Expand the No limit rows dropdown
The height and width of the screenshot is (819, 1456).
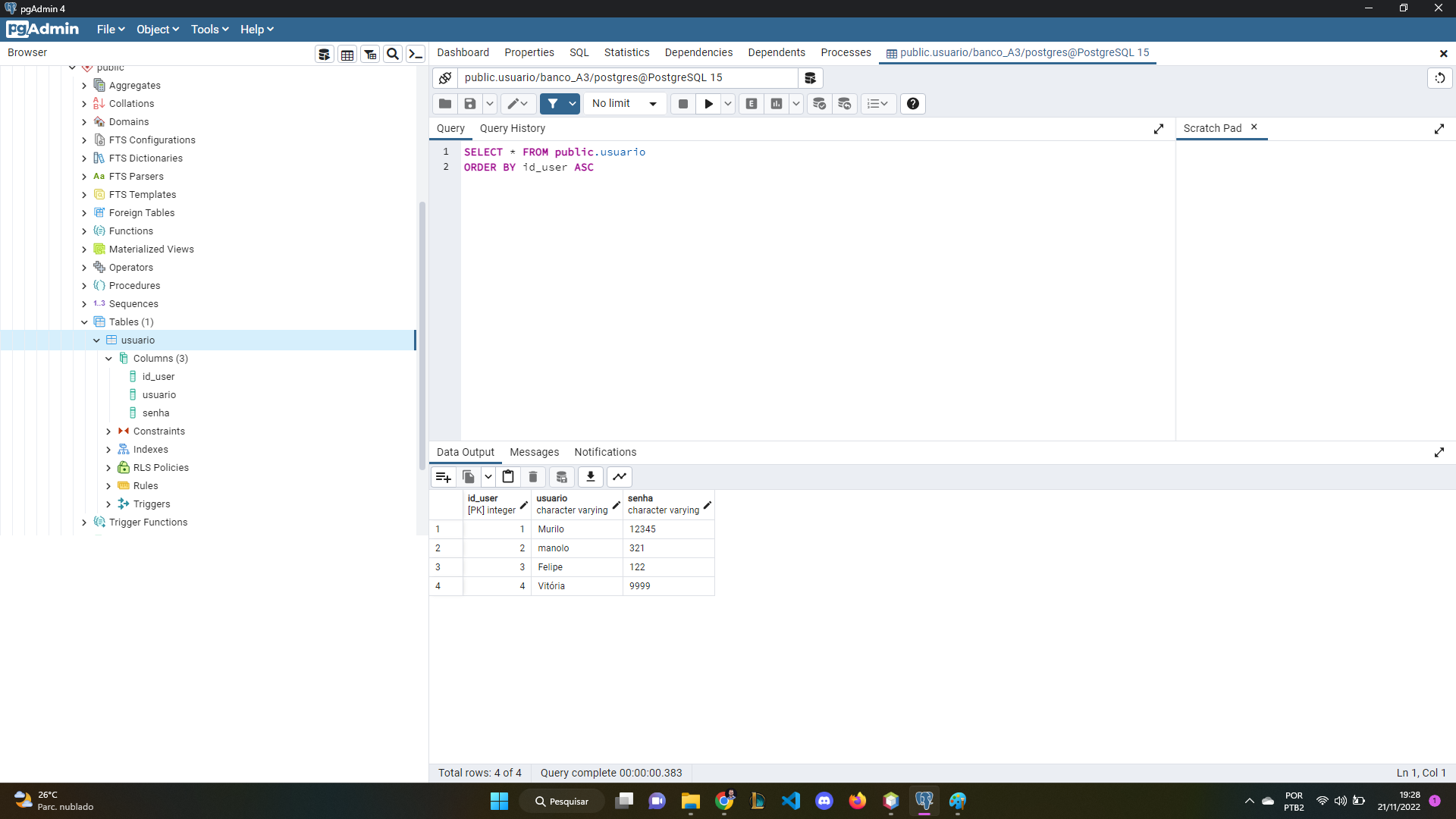(x=652, y=104)
